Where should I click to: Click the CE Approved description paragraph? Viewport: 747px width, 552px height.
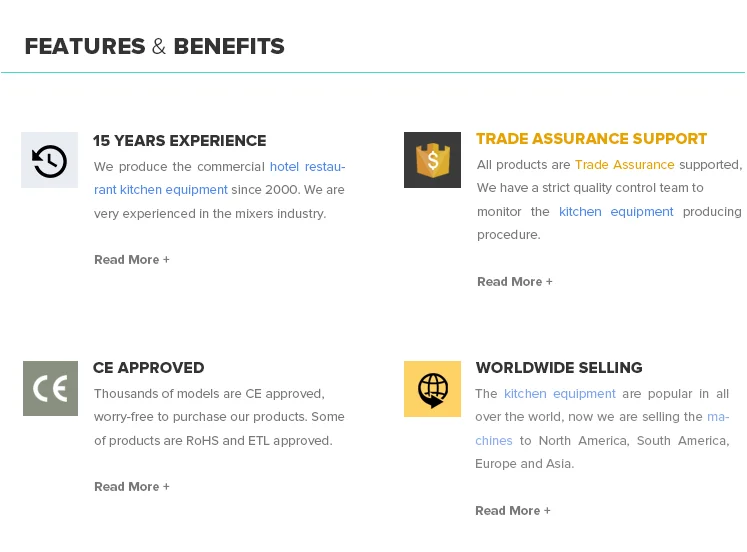pyautogui.click(x=219, y=417)
